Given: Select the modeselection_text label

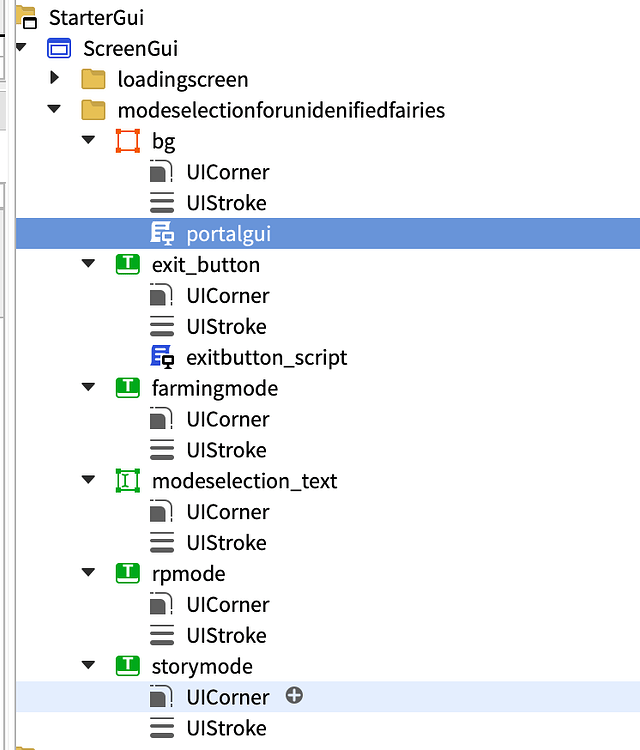Looking at the screenshot, I should 244,481.
